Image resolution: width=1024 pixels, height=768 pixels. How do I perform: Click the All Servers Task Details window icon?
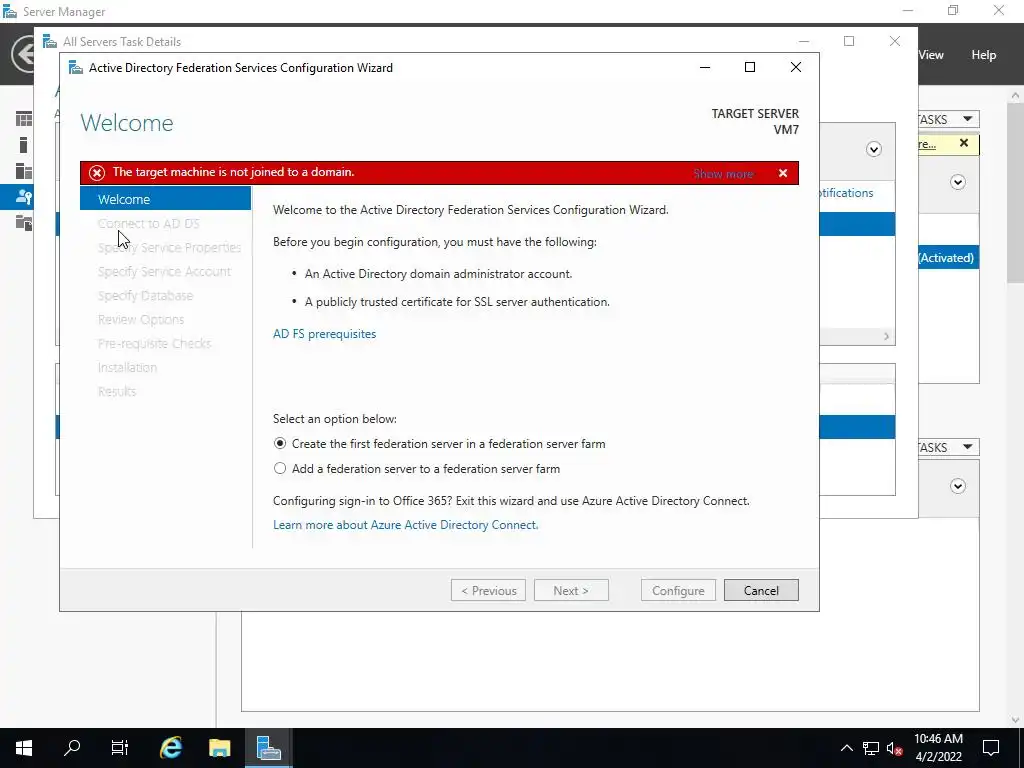point(50,42)
